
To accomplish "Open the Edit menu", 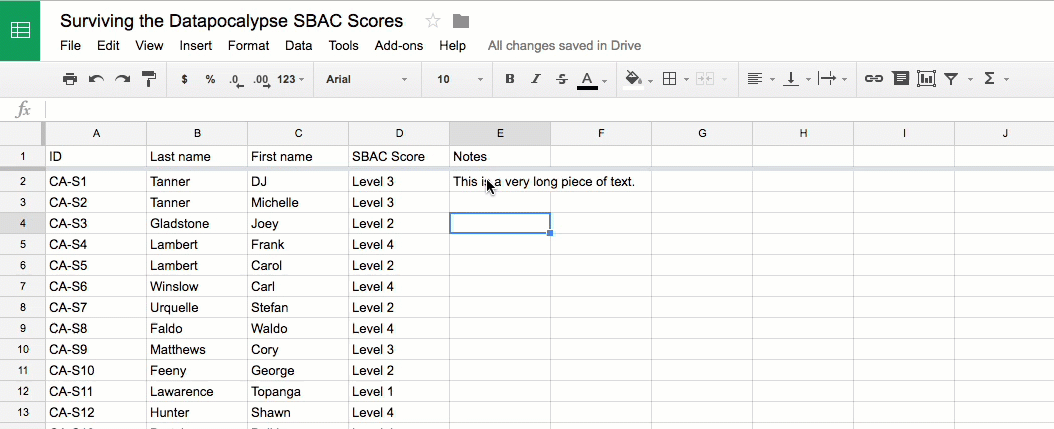I will click(108, 46).
